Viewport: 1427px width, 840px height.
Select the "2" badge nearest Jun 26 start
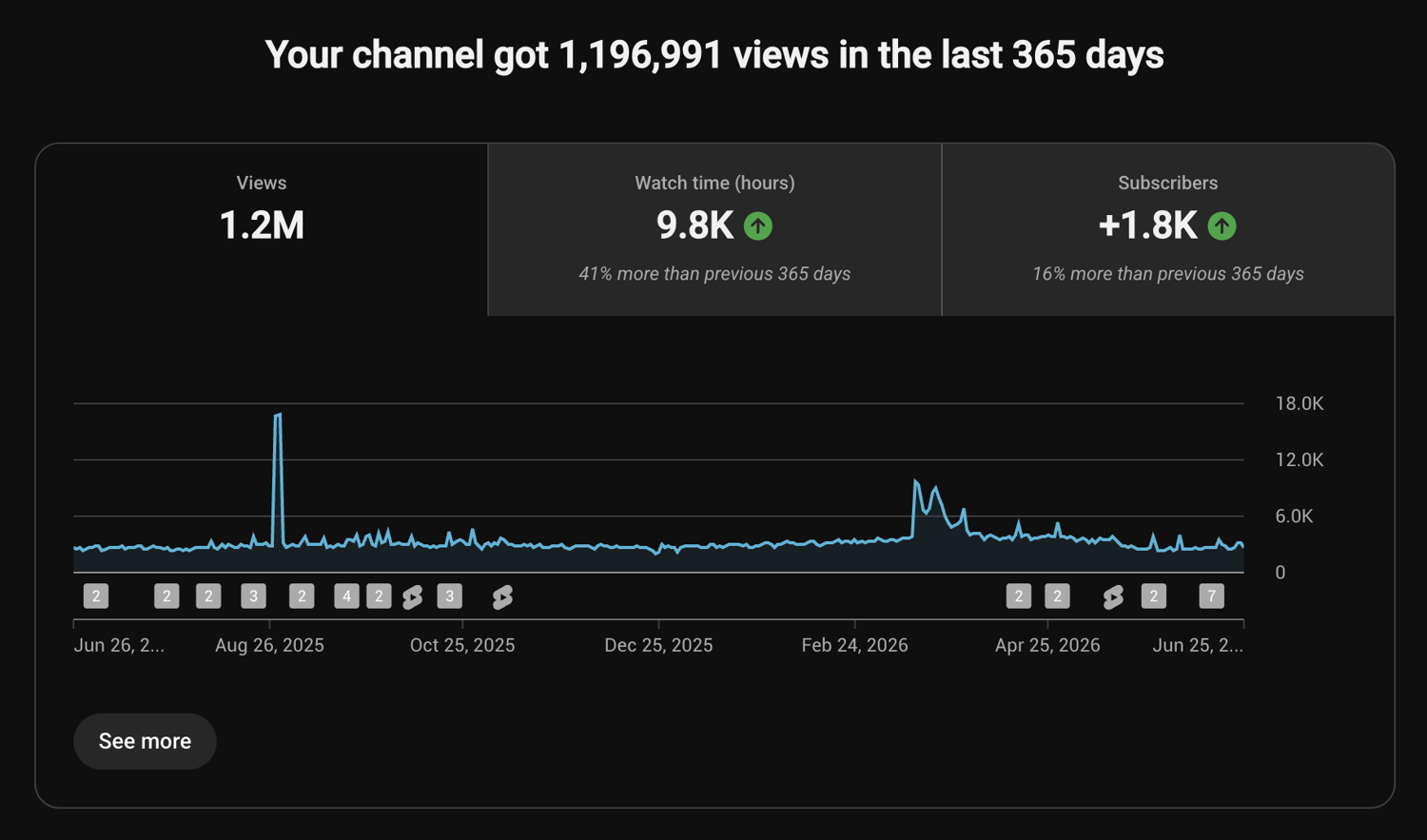click(x=96, y=596)
